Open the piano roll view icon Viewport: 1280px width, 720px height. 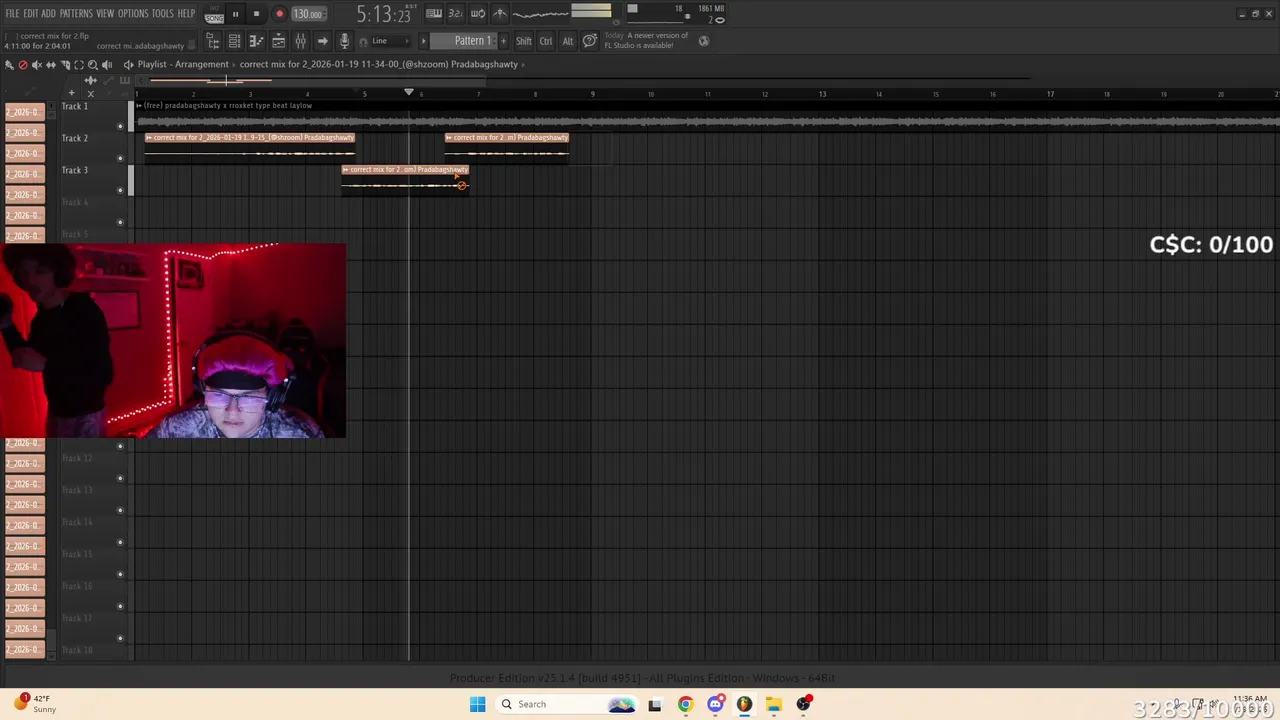click(x=256, y=41)
